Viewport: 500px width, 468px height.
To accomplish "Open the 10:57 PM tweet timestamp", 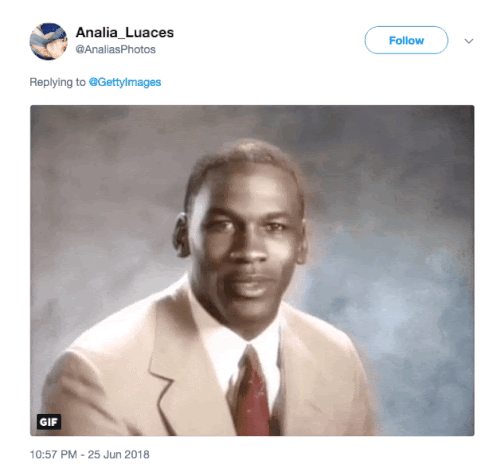I will tap(53, 454).
